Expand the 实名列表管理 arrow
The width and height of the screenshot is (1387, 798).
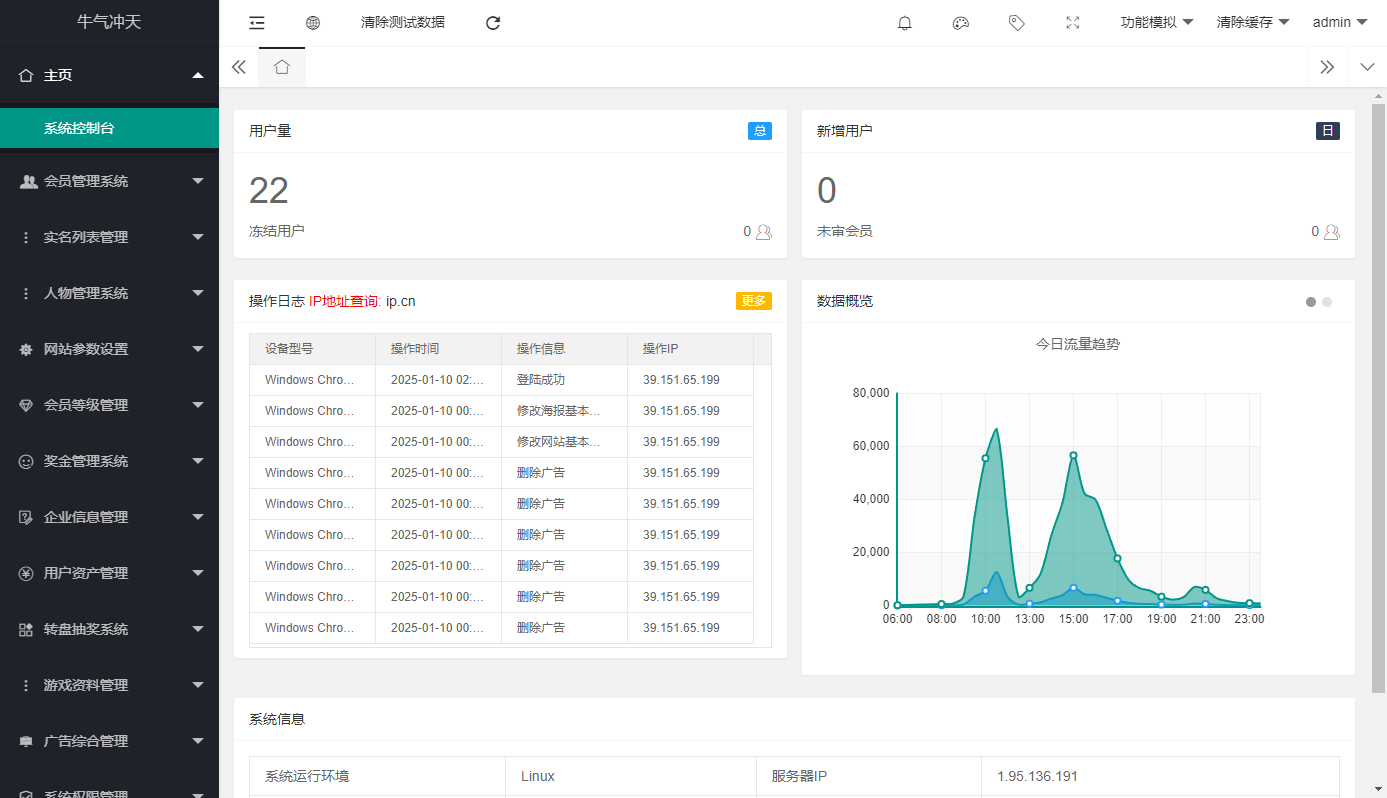[198, 237]
